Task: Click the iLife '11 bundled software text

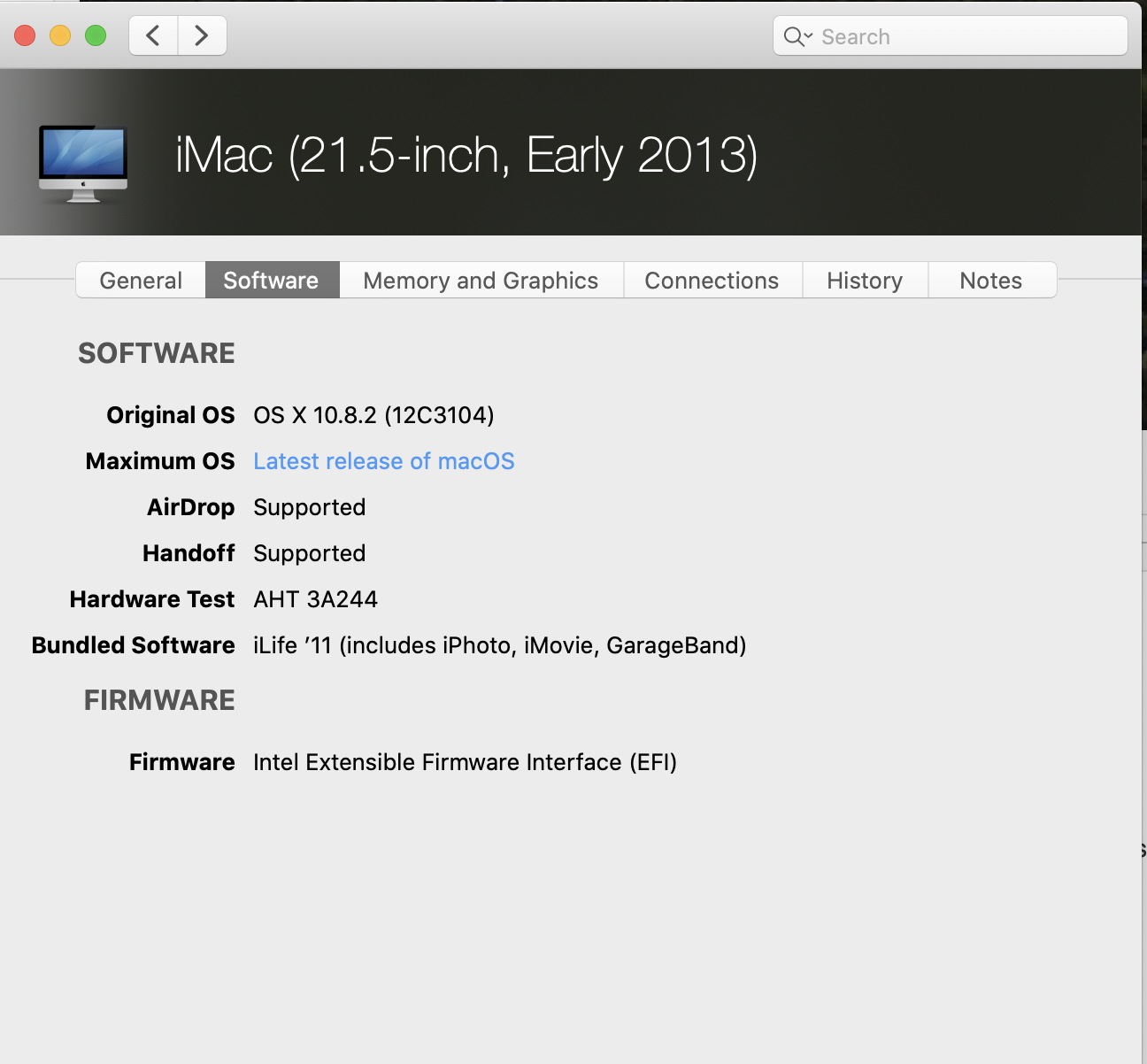Action: (x=500, y=645)
